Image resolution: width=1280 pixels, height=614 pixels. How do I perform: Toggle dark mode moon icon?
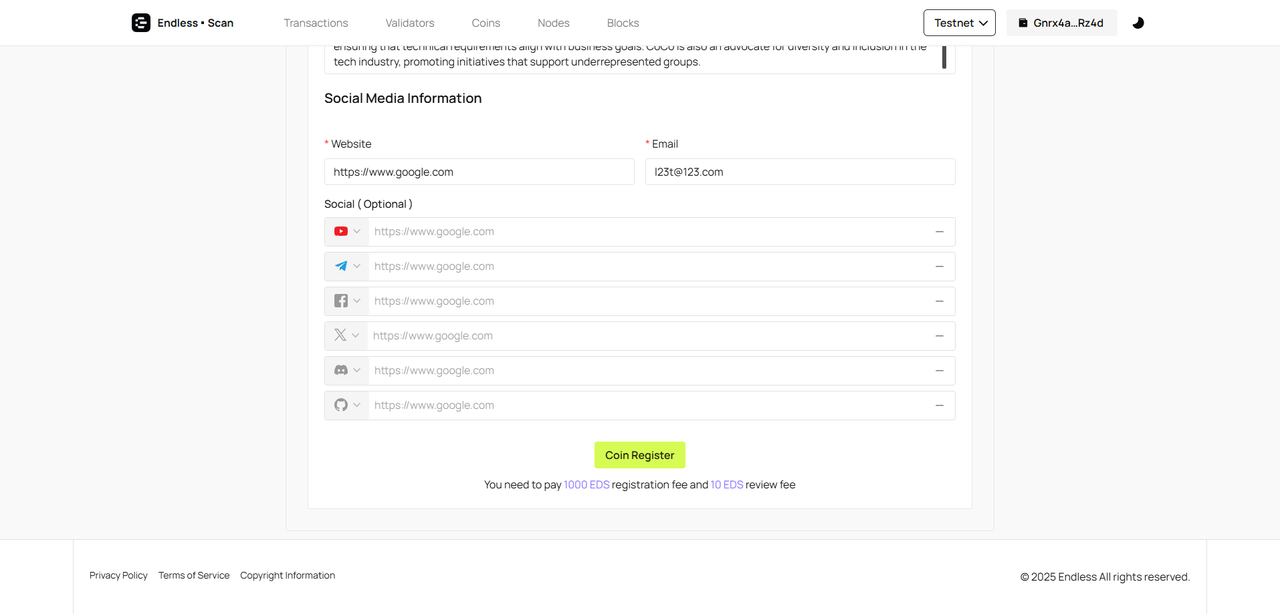coord(1138,23)
